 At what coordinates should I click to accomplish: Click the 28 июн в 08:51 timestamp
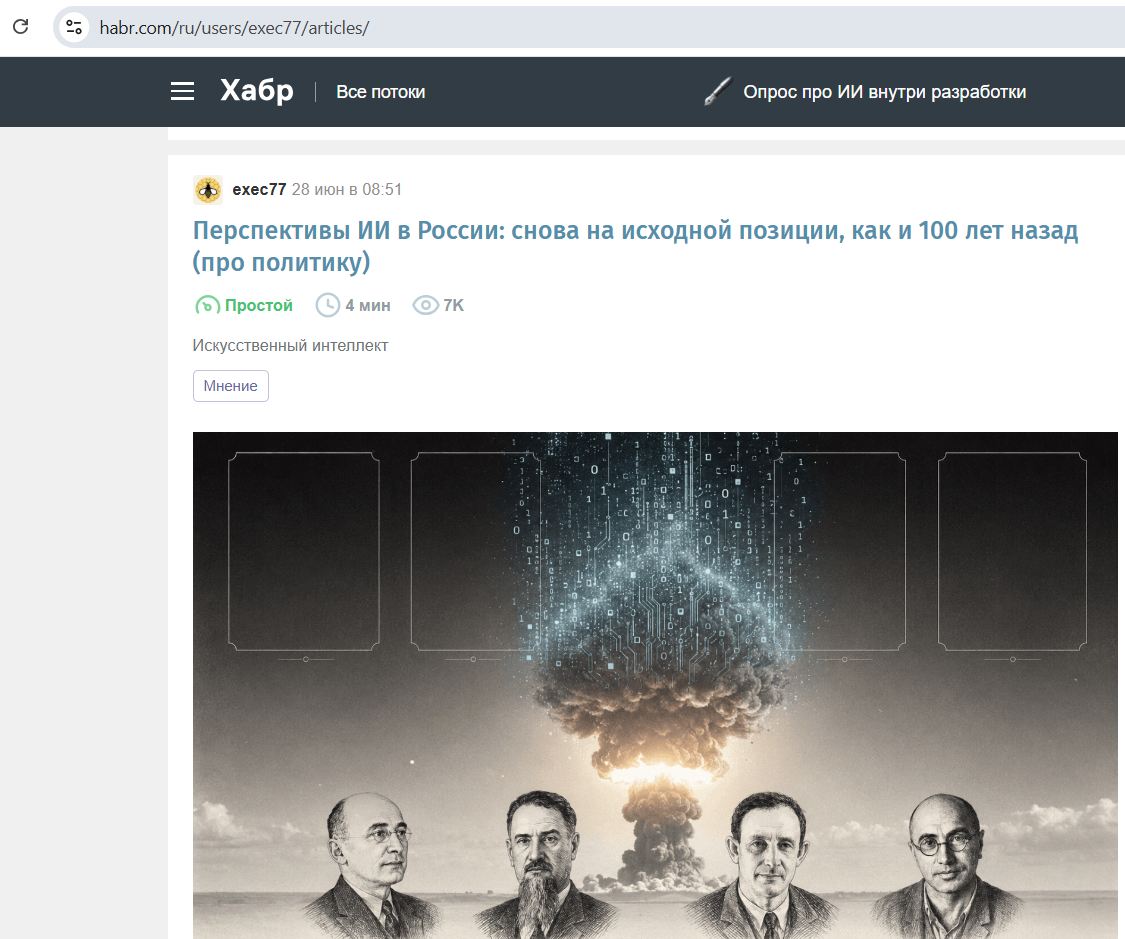click(347, 189)
